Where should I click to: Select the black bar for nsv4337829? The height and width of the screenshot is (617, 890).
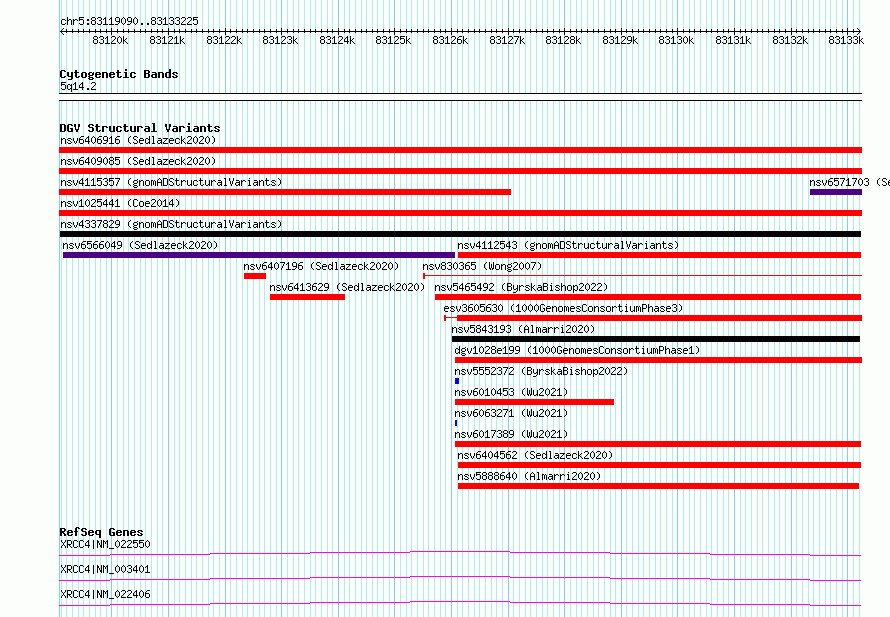[460, 234]
